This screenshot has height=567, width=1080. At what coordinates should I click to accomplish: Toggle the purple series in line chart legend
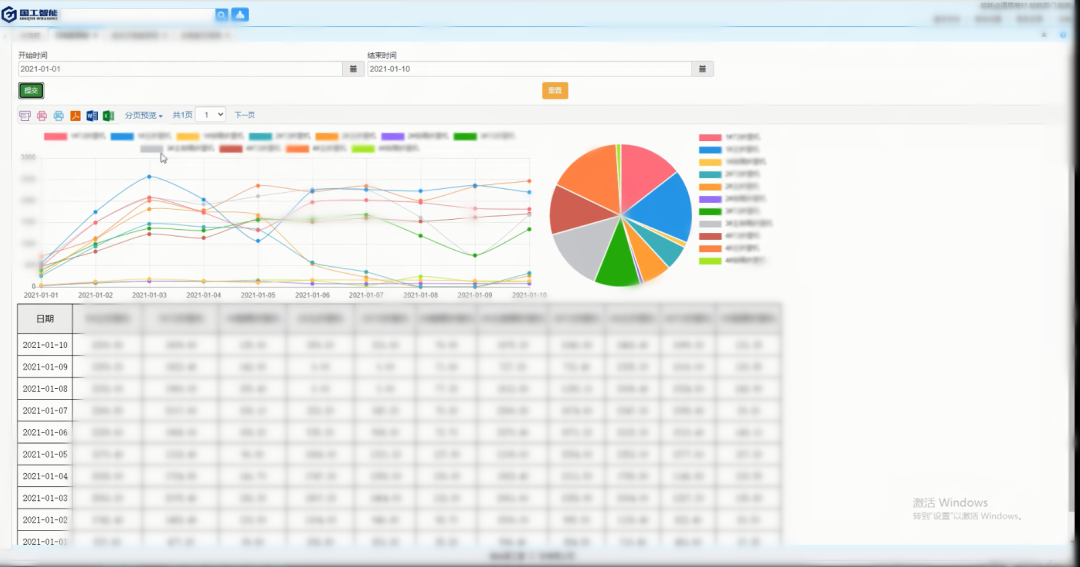(x=394, y=136)
